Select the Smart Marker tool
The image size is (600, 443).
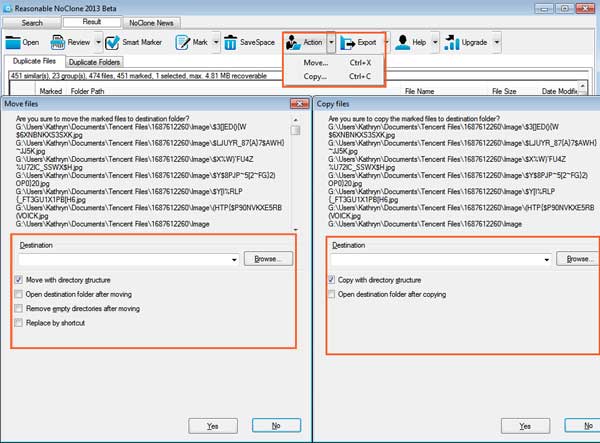[x=134, y=43]
